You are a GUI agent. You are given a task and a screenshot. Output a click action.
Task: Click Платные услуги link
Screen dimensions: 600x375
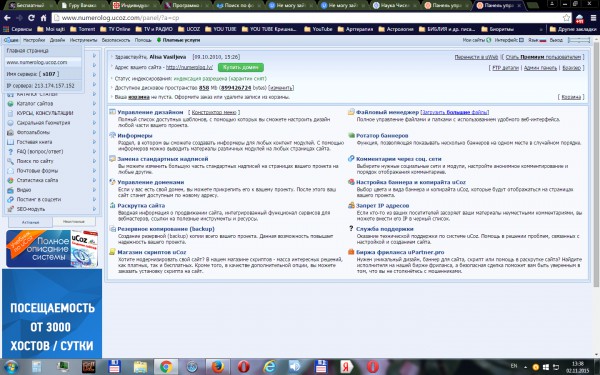(181, 40)
